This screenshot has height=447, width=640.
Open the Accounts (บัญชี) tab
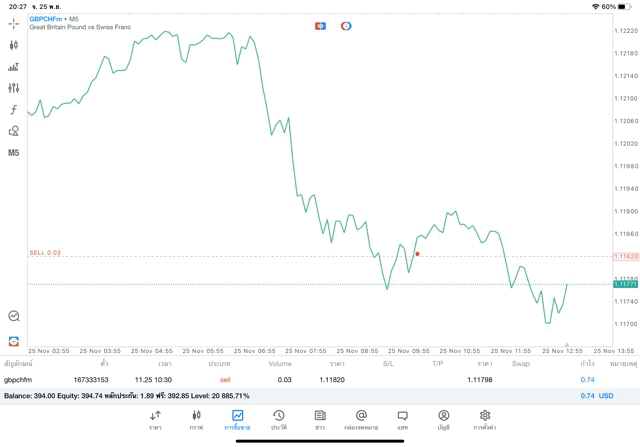tap(443, 420)
